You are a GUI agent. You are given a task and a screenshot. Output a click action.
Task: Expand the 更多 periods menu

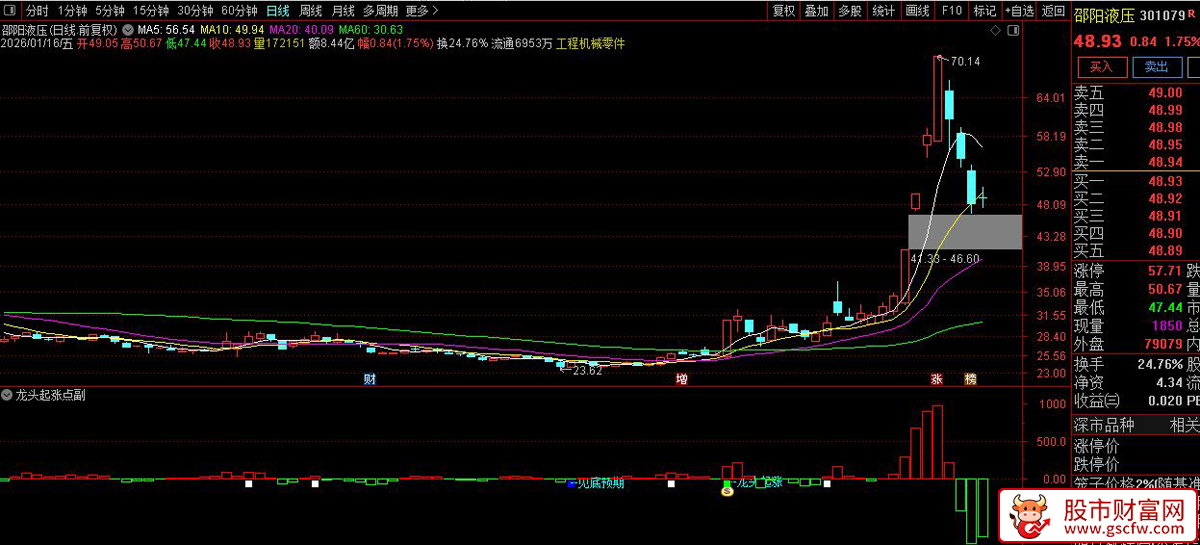(421, 11)
